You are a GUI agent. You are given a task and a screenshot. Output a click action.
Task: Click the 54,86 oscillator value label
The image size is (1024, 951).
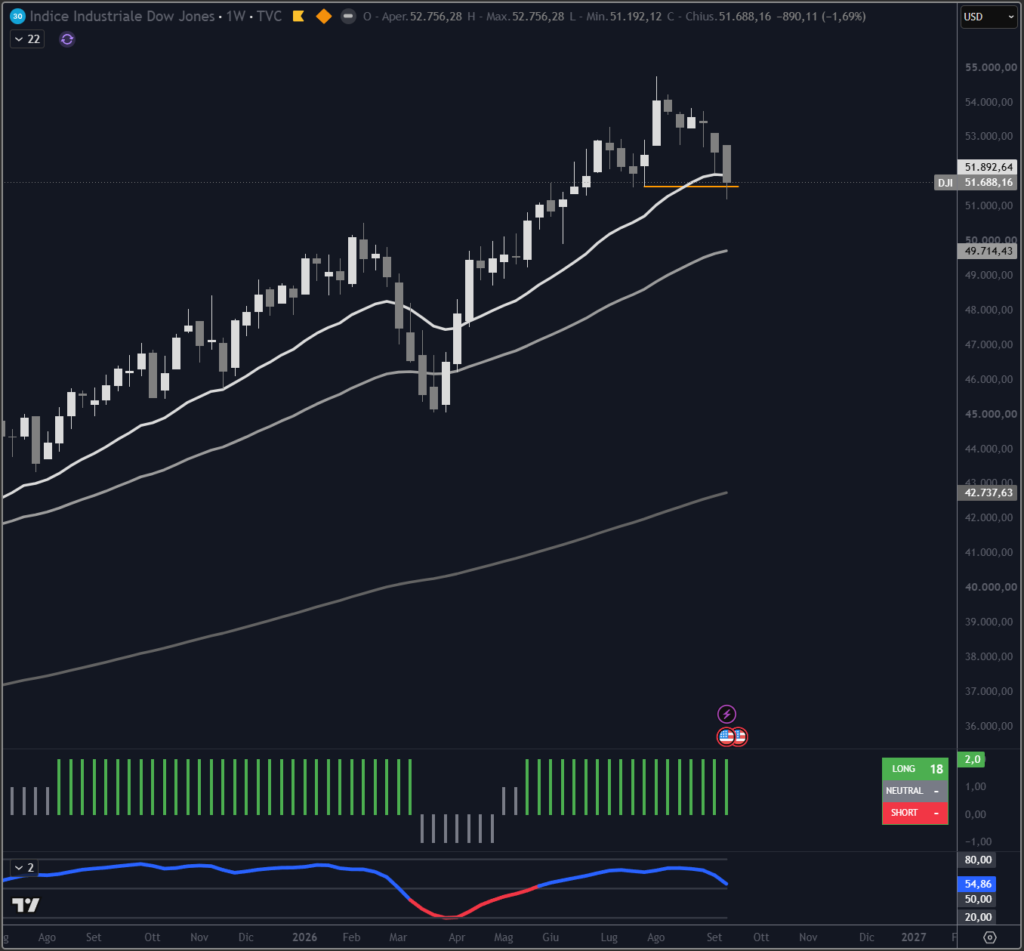click(977, 884)
